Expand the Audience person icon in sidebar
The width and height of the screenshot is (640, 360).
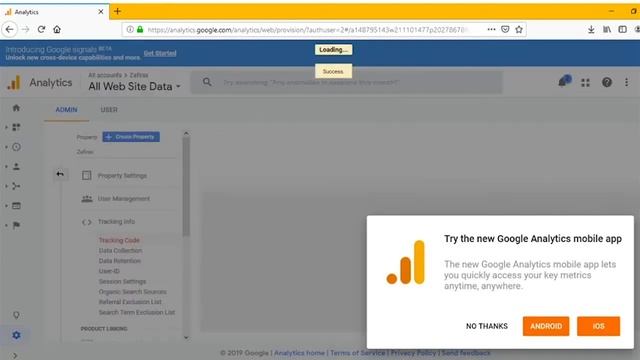[x=16, y=167]
